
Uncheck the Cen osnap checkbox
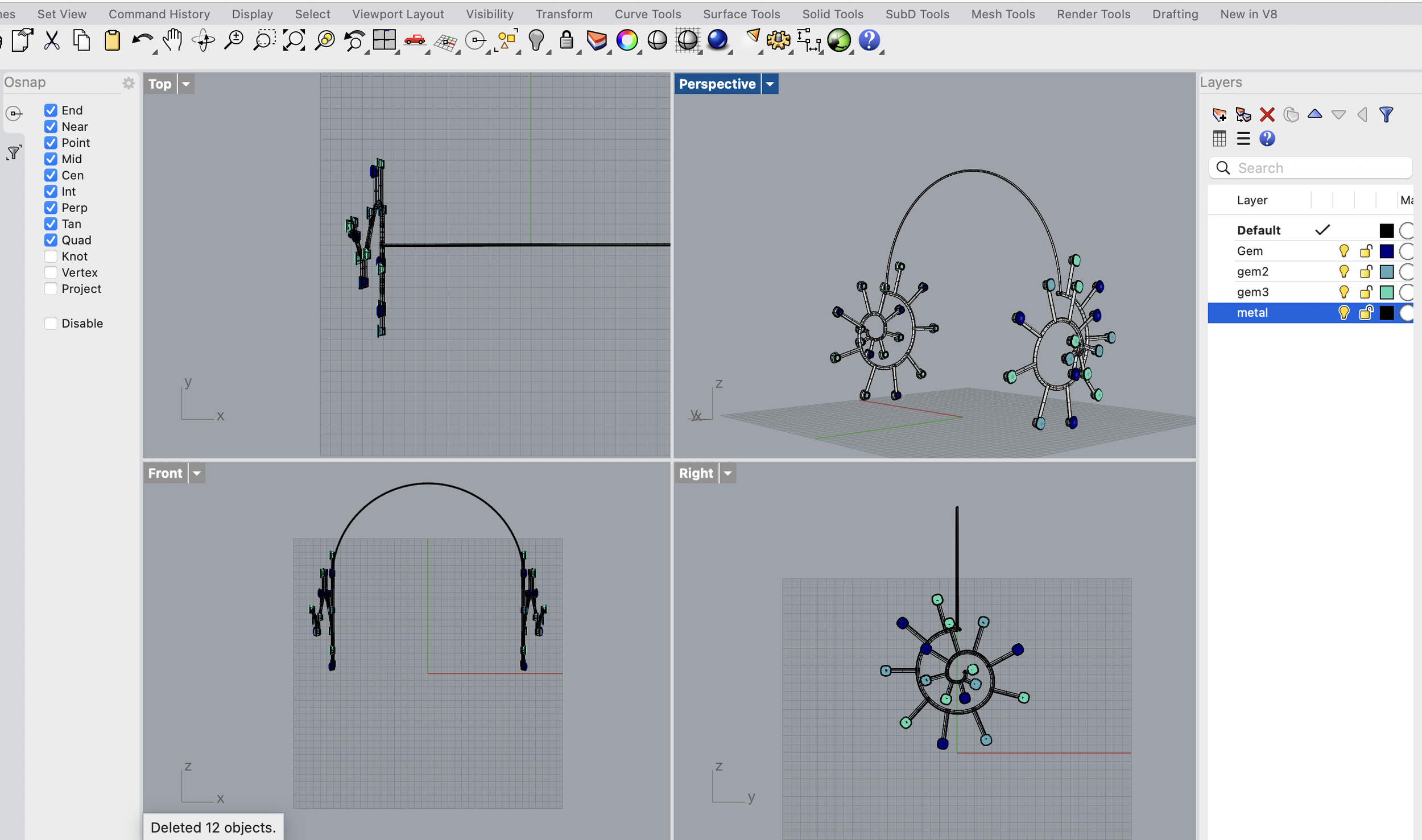(51, 175)
